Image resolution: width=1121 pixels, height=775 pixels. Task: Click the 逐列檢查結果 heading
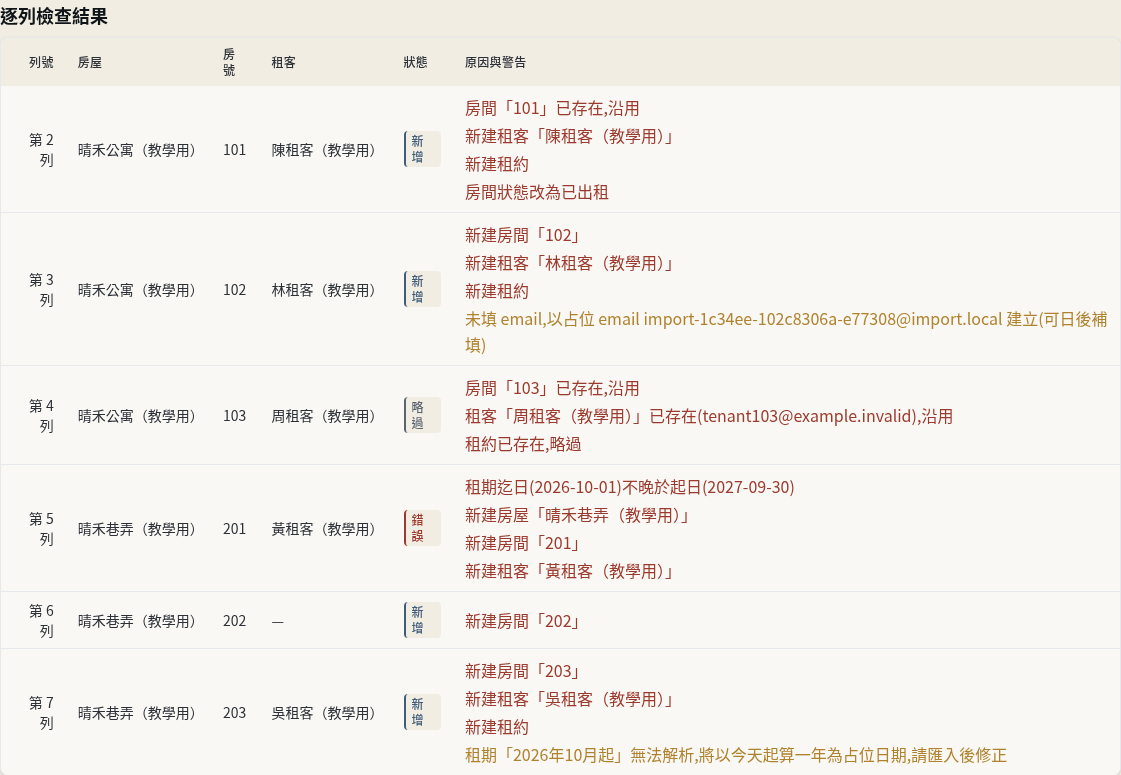pyautogui.click(x=54, y=16)
